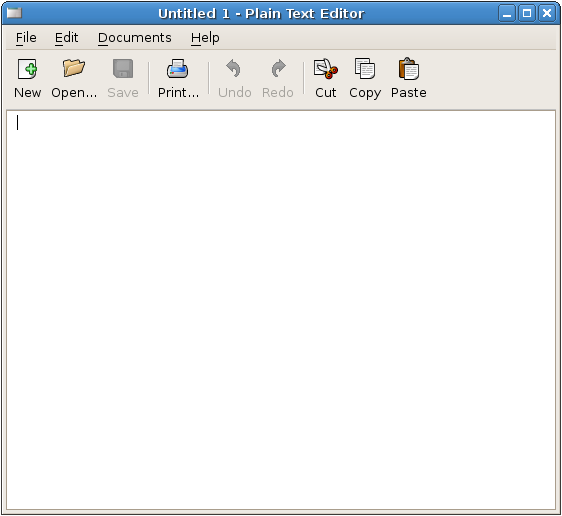Click the grayed-out Save floppy disk icon
This screenshot has width=562, height=516.
(x=123, y=68)
